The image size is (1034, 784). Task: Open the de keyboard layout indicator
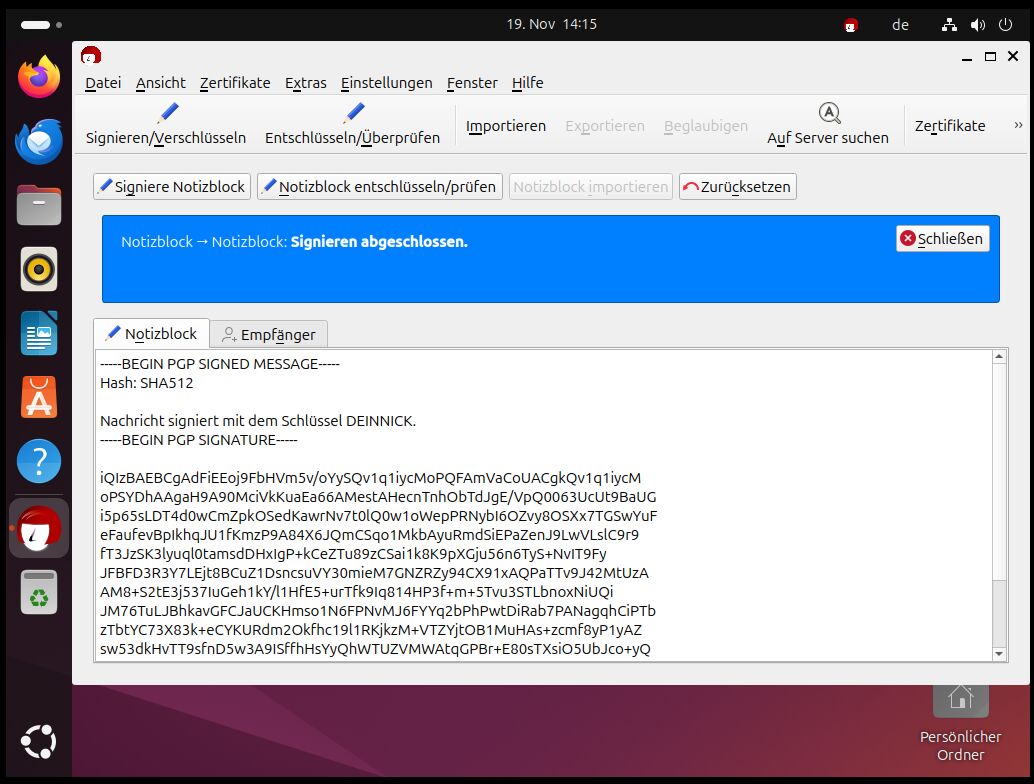(900, 25)
